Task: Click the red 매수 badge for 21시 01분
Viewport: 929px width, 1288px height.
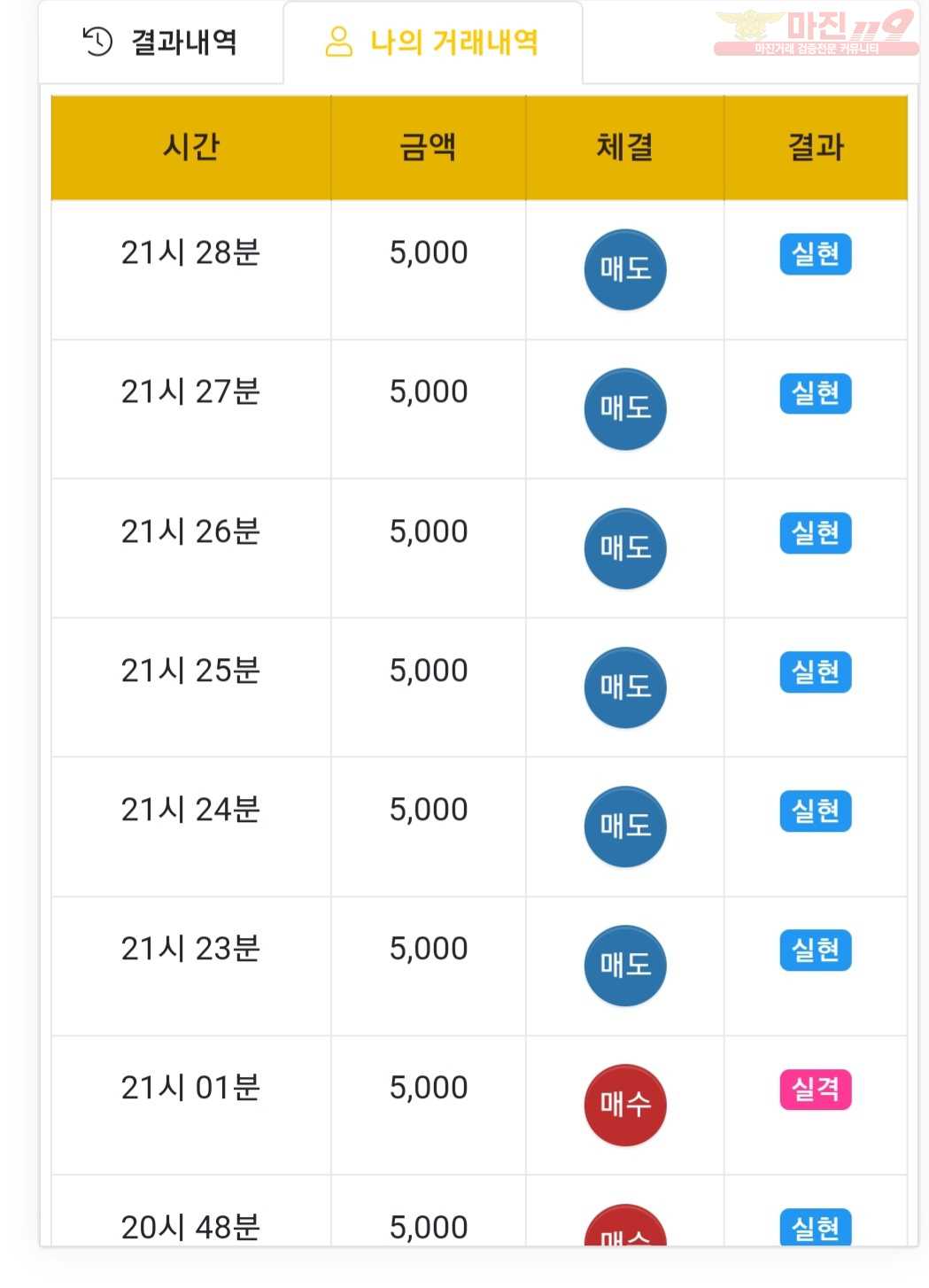Action: [625, 1105]
